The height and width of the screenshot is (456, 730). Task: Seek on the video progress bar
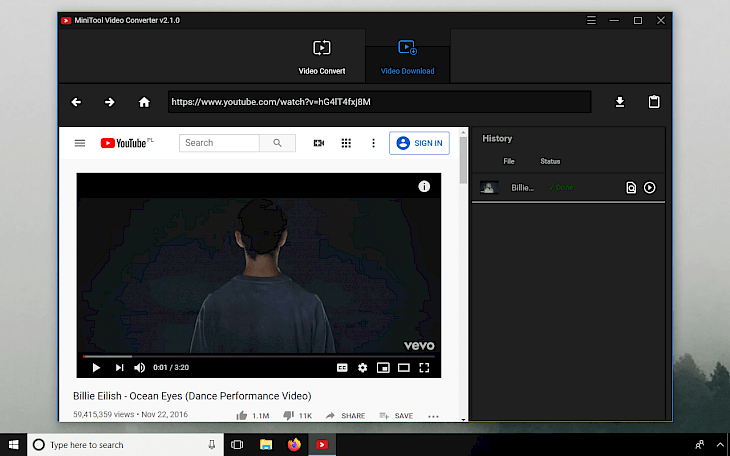tap(259, 356)
